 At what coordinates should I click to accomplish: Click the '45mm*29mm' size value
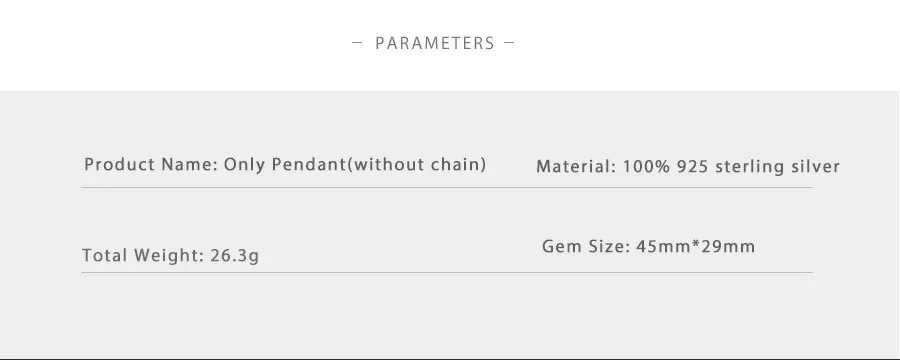tap(696, 247)
